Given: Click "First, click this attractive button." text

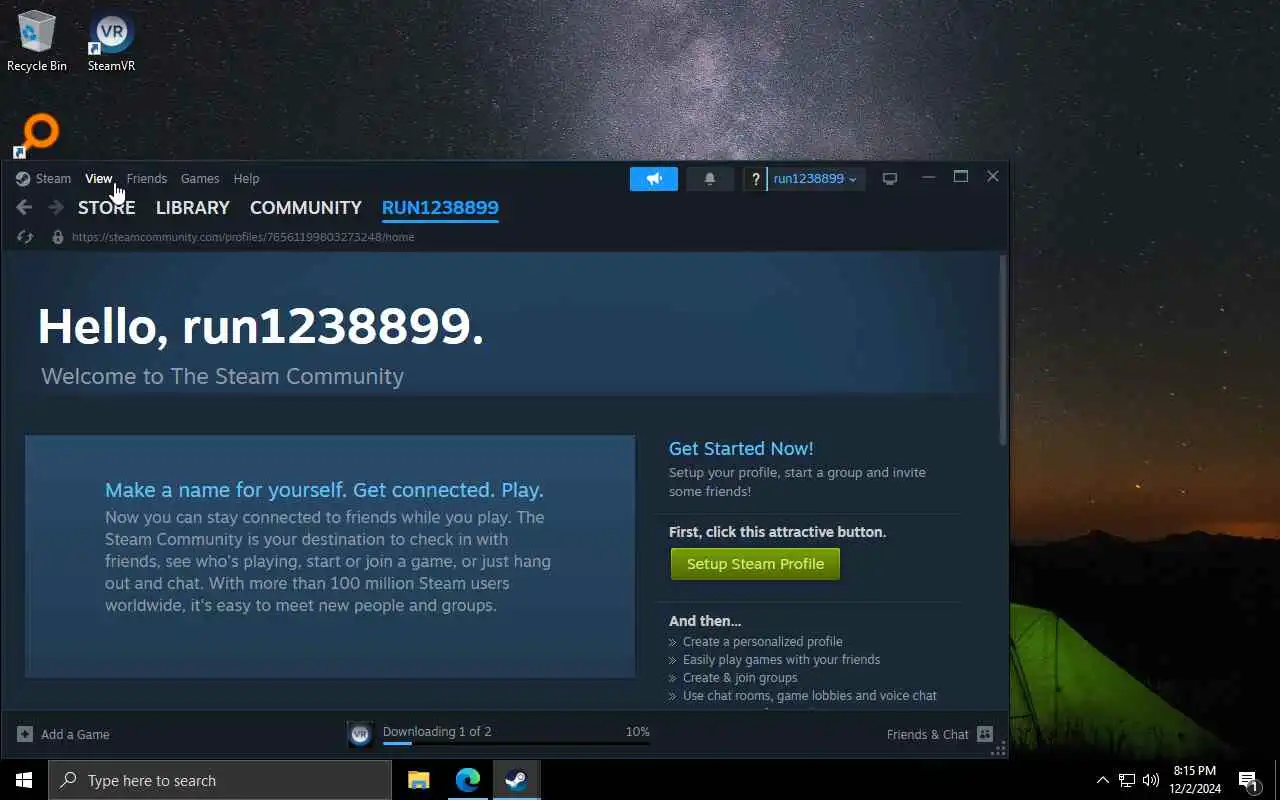Looking at the screenshot, I should coord(777,532).
